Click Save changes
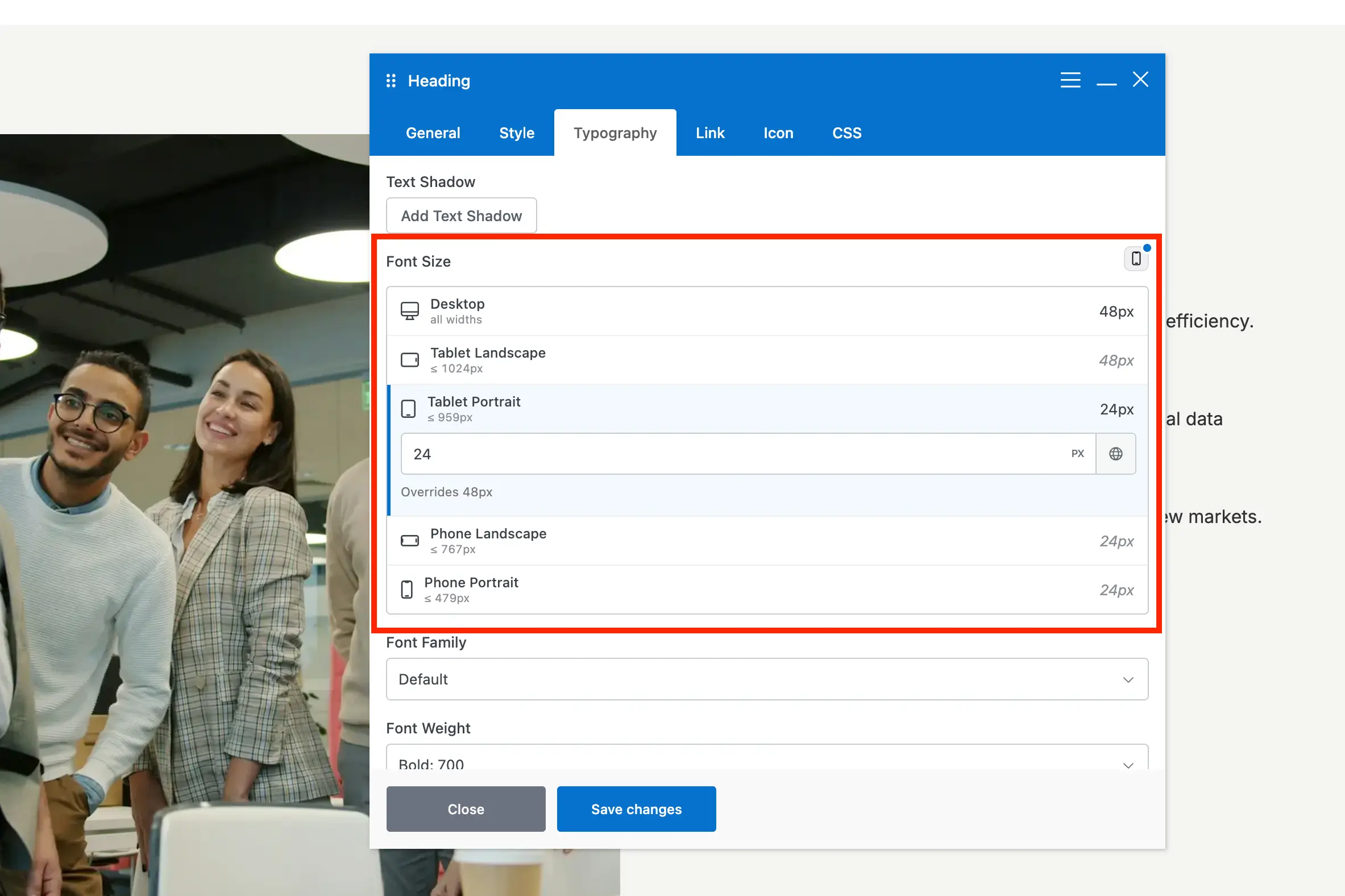Viewport: 1345px width, 896px height. (x=636, y=808)
